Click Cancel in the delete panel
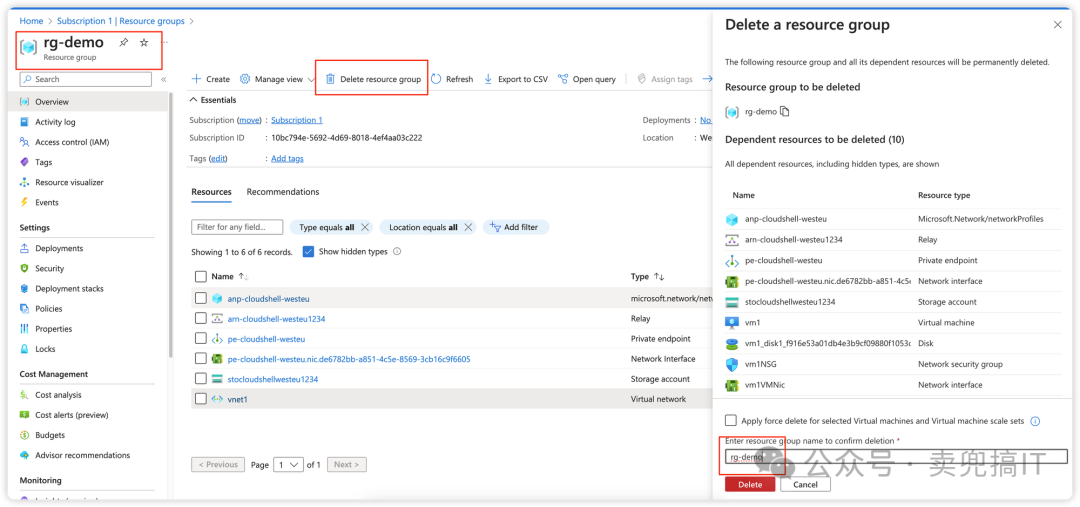The width and height of the screenshot is (1080, 507). tap(805, 484)
